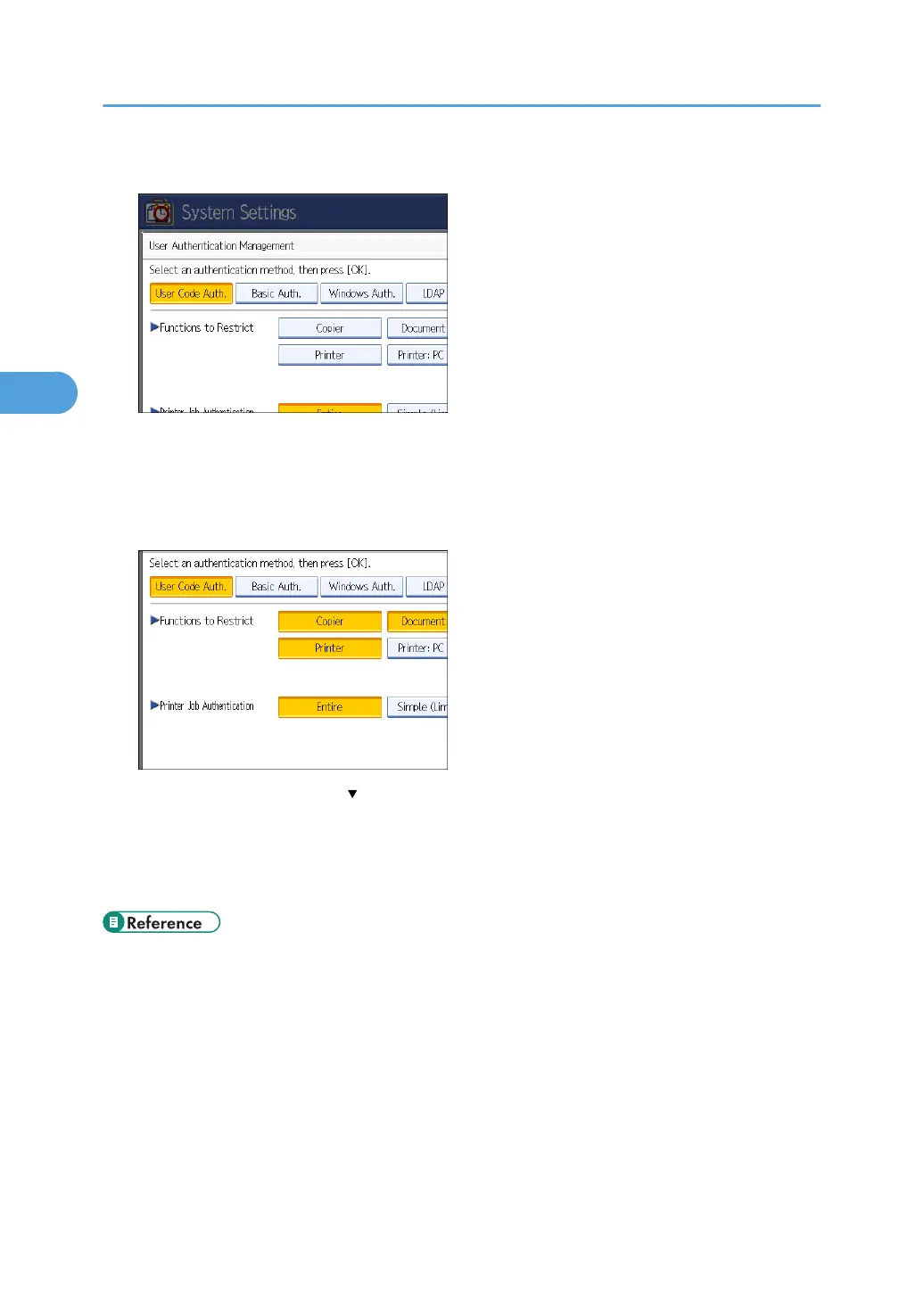Choose Basic Auth. in lower panel
Viewport: 924px width, 1311px height.
[276, 587]
